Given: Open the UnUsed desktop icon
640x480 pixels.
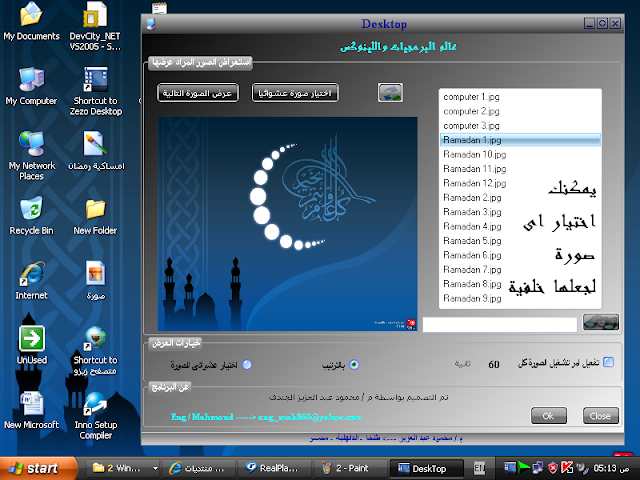Looking at the screenshot, I should 31,345.
